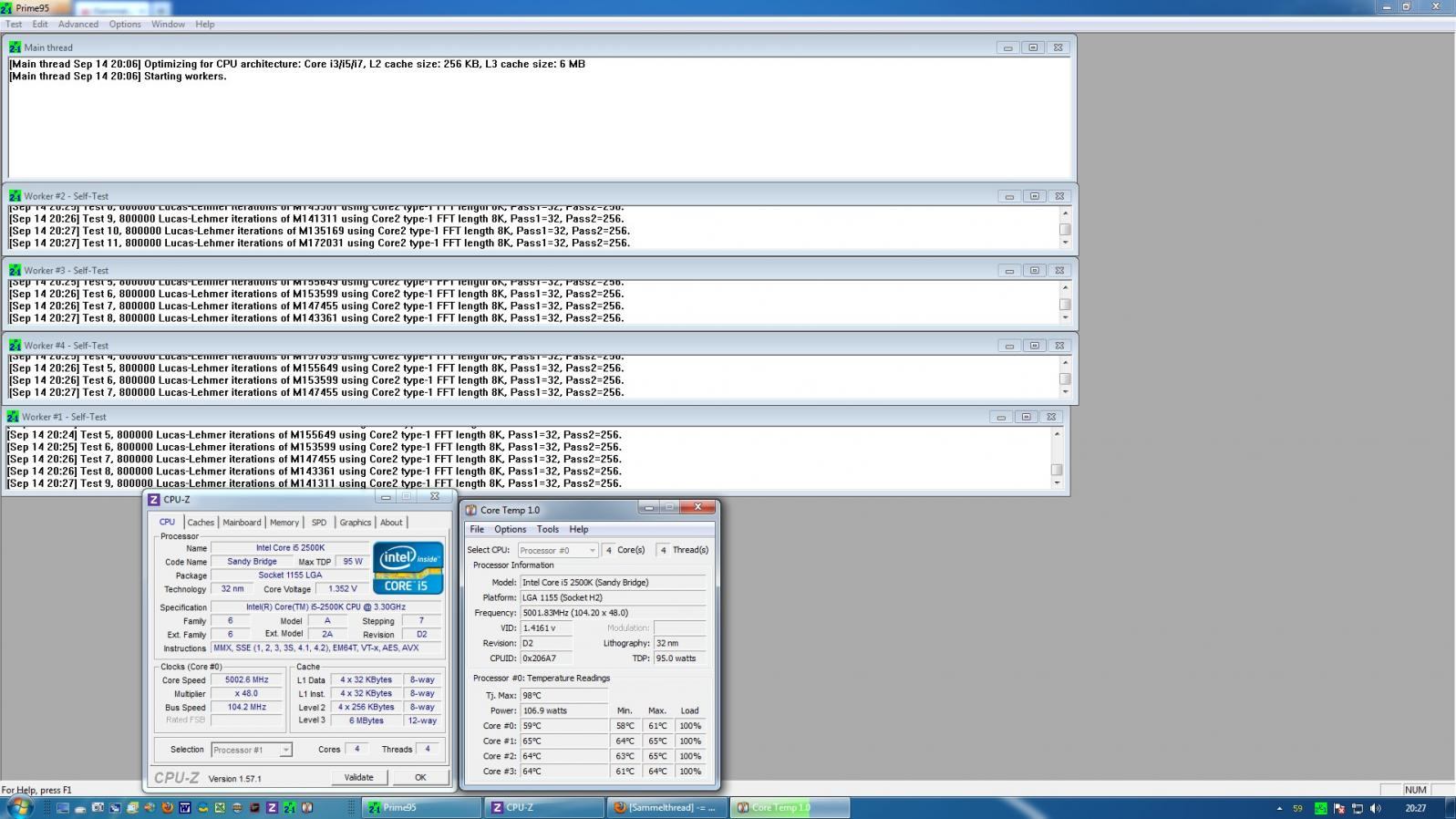Click the Core Voltage value 1.352 V
This screenshot has width=1456, height=819.
point(343,589)
